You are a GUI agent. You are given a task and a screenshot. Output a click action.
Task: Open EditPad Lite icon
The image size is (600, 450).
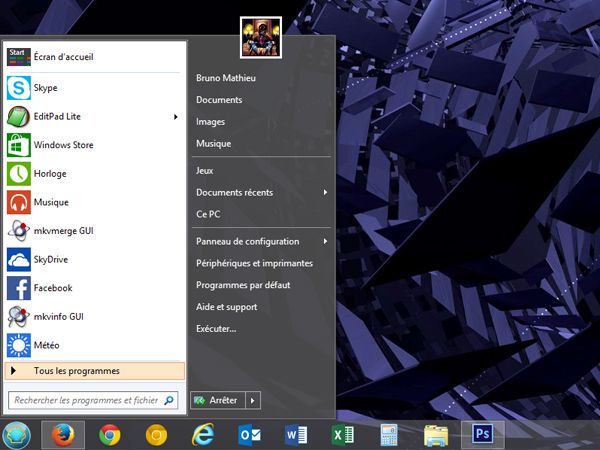tap(19, 116)
